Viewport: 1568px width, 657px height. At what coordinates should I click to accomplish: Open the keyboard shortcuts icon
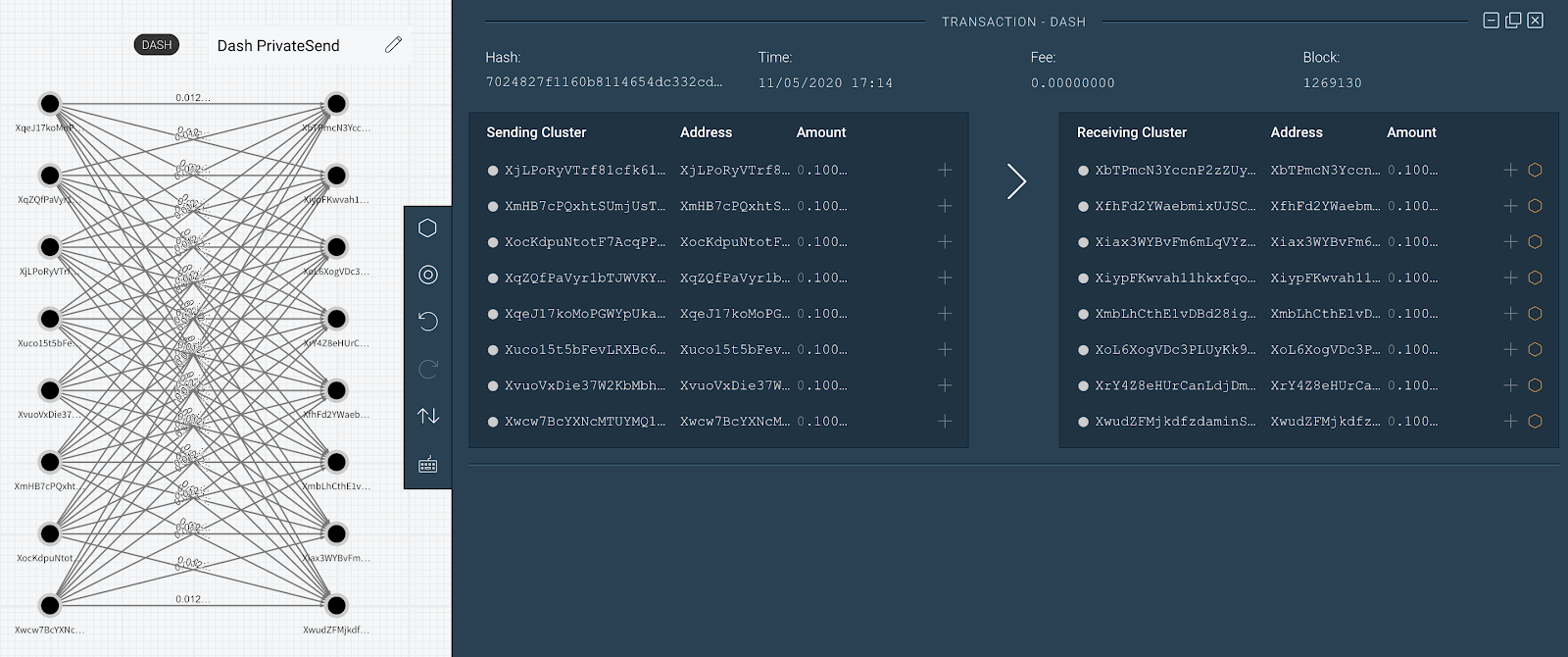[427, 465]
